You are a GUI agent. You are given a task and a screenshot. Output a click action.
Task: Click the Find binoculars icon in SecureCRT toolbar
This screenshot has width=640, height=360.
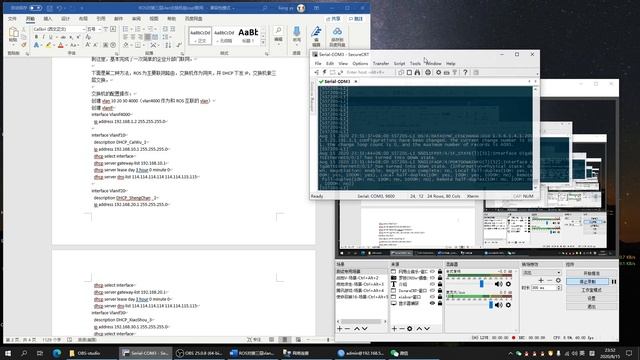(x=417, y=72)
